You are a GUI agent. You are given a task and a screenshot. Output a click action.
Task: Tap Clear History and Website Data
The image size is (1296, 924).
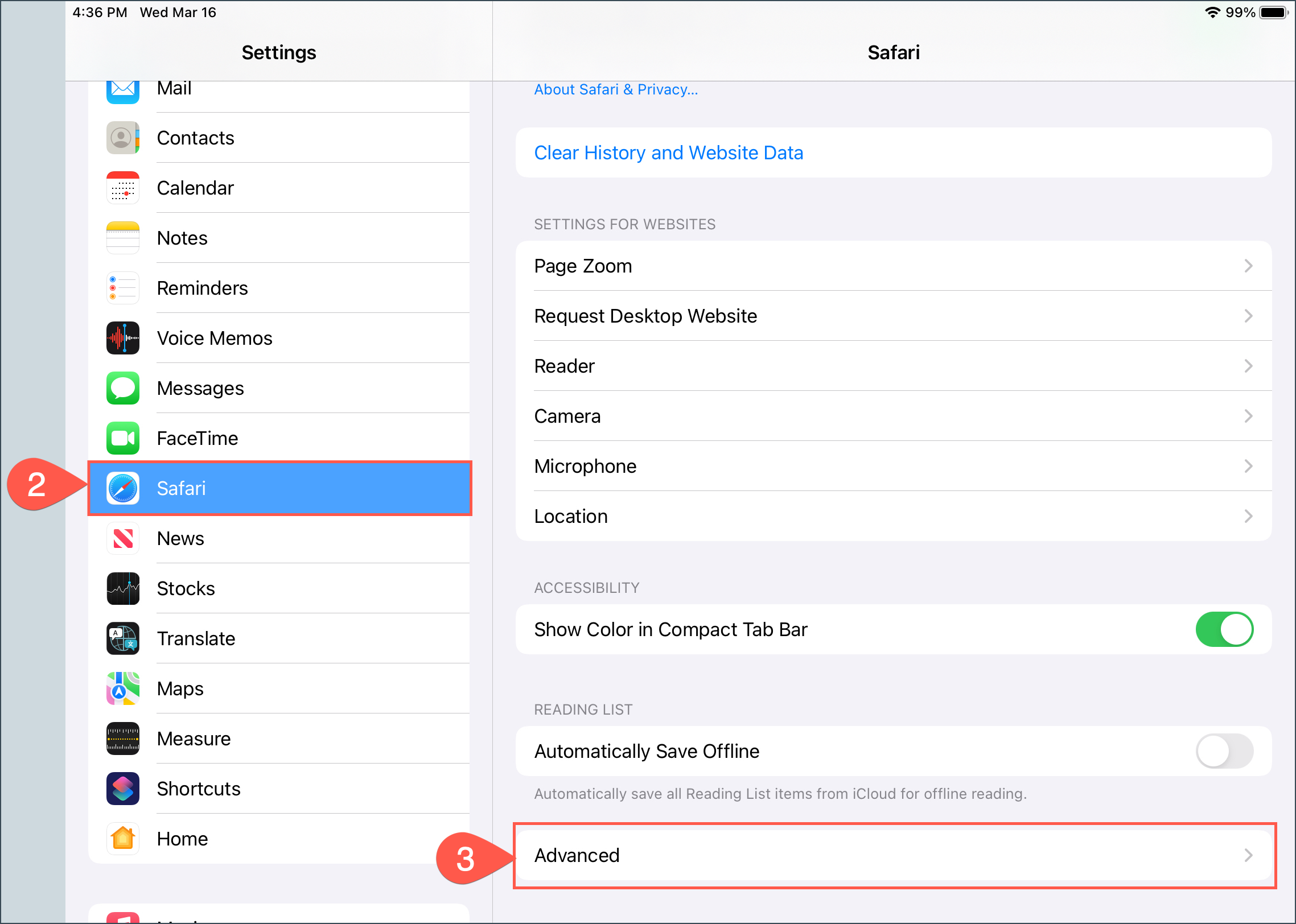(x=894, y=152)
